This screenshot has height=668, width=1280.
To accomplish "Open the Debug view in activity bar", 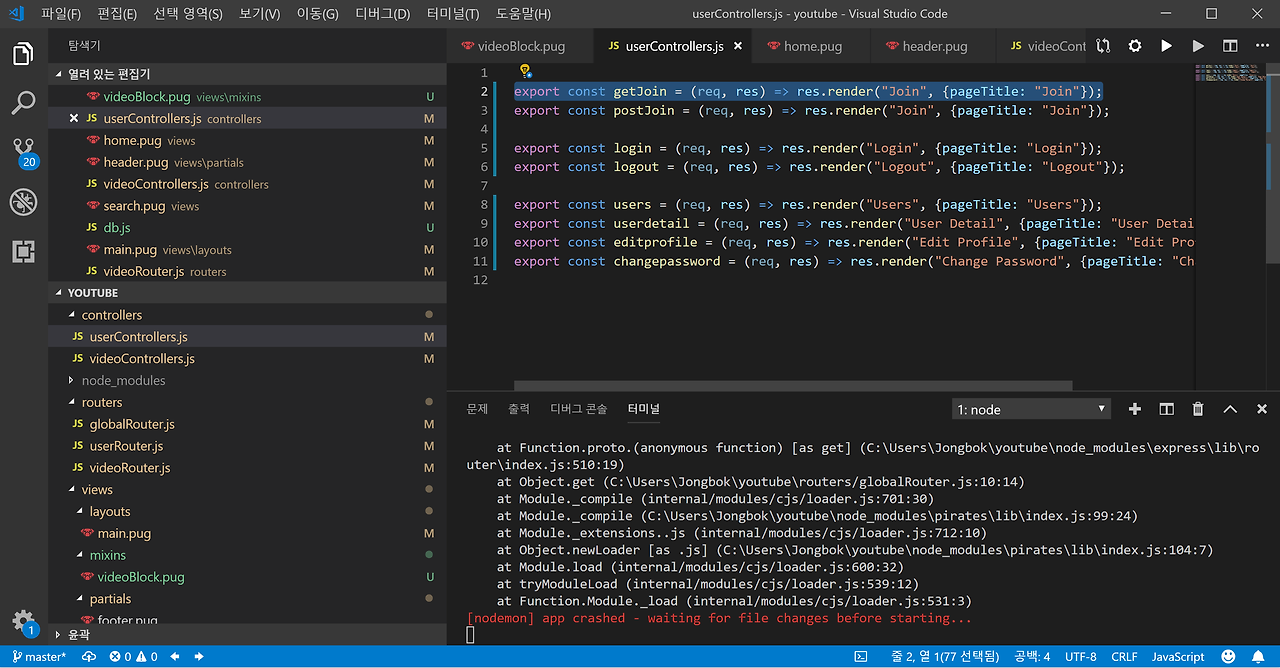I will point(23,202).
